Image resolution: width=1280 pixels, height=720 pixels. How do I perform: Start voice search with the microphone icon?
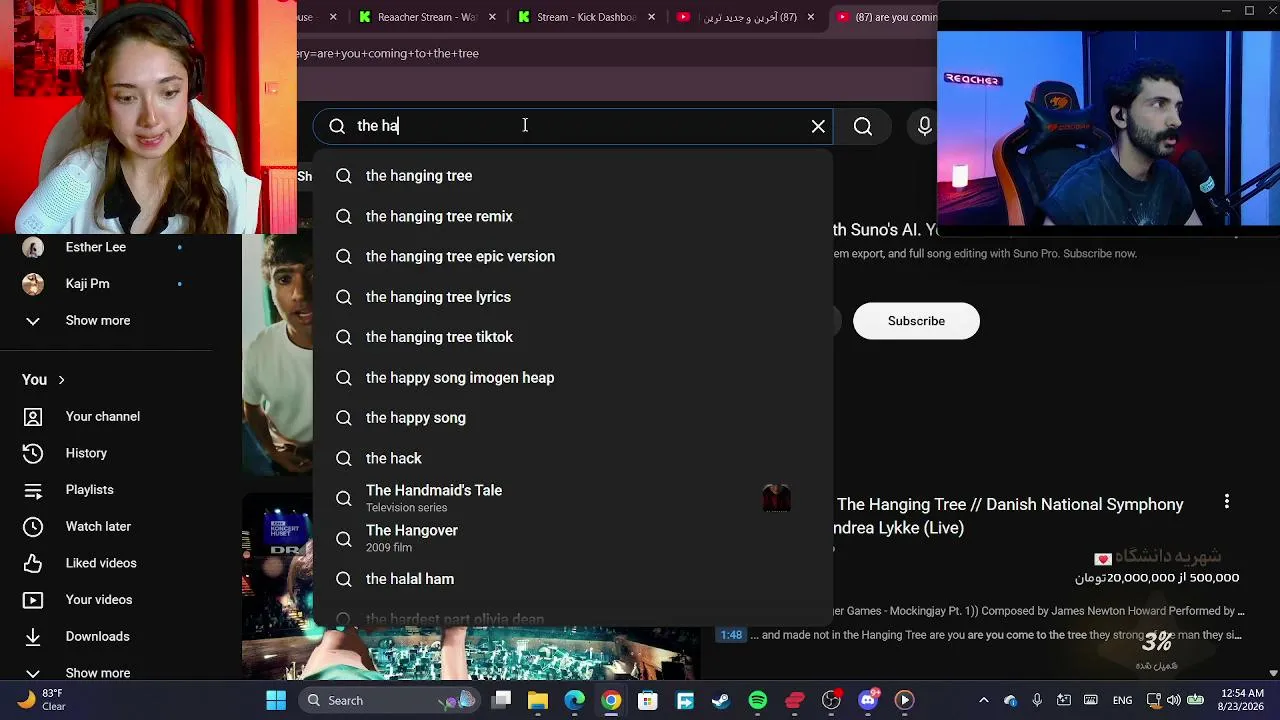click(x=925, y=126)
